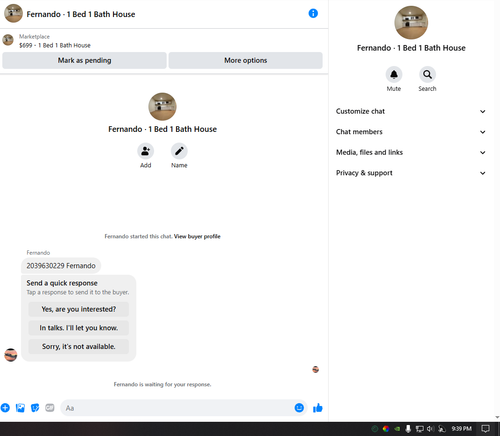Click the pencil Name edit icon
Viewport: 500px width, 436px height.
click(179, 151)
